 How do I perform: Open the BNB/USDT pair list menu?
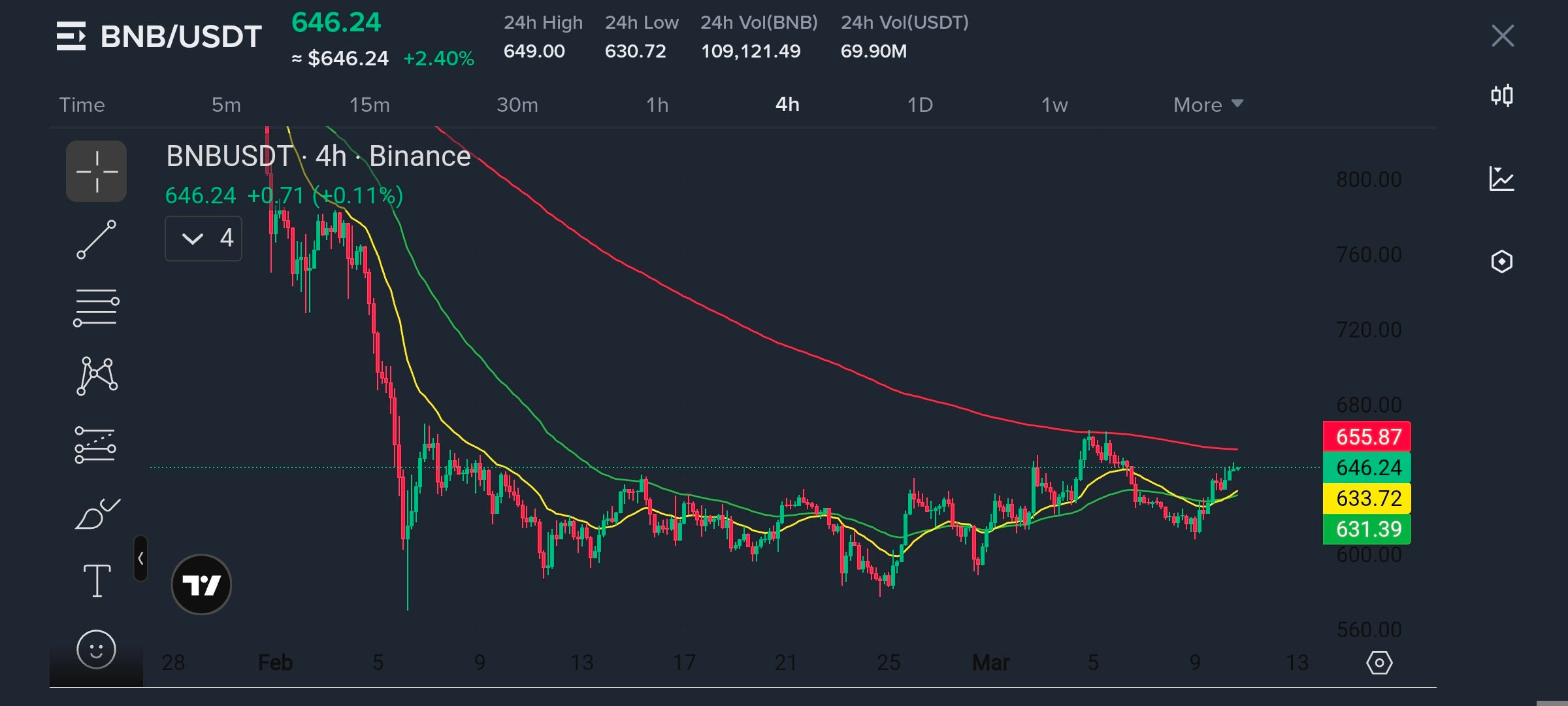pos(71,36)
